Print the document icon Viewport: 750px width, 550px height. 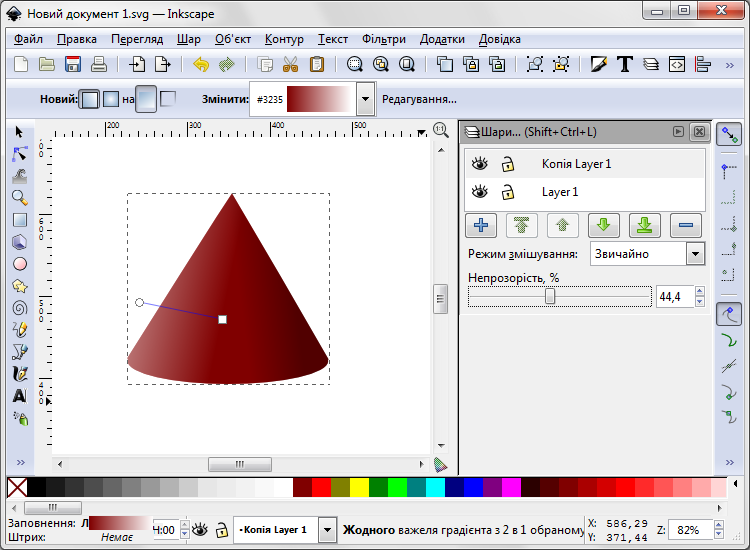click(99, 64)
